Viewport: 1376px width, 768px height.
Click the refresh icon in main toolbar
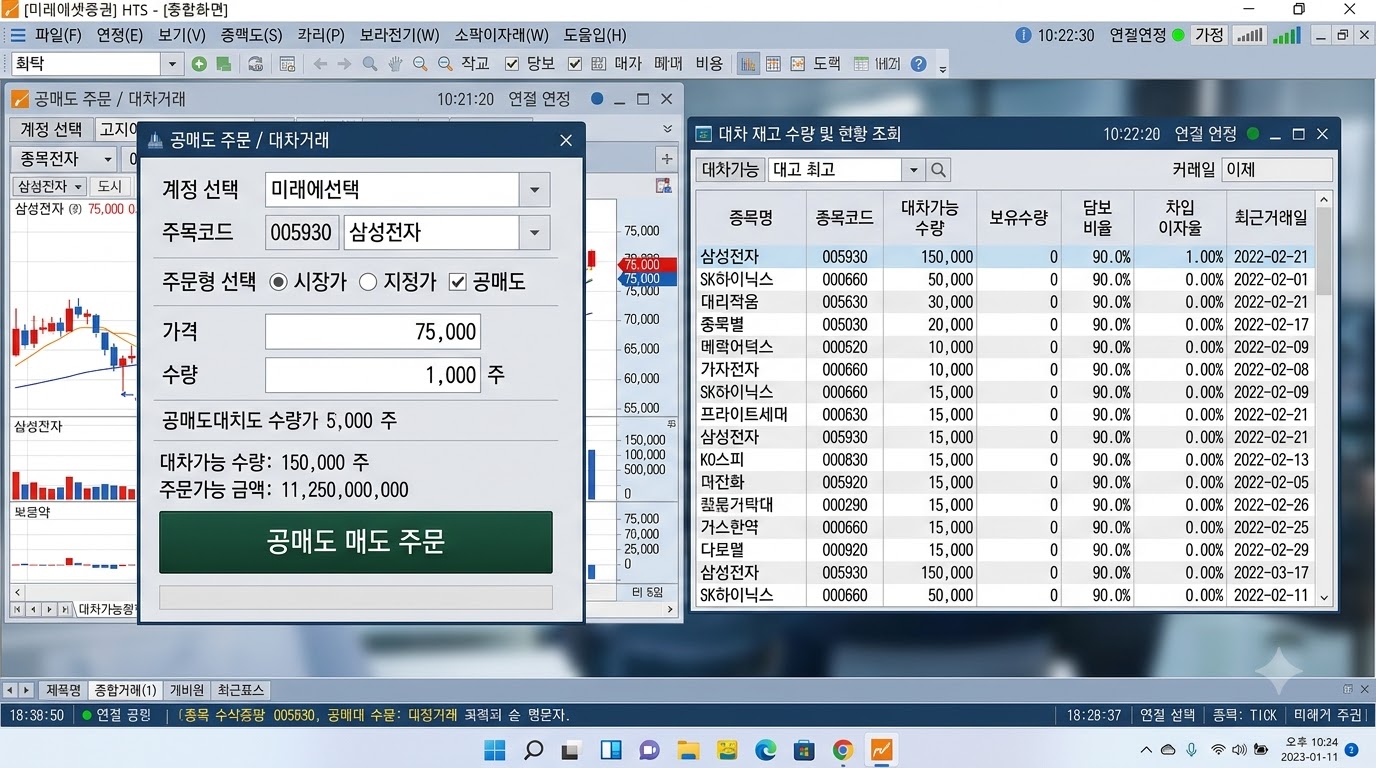(x=256, y=64)
